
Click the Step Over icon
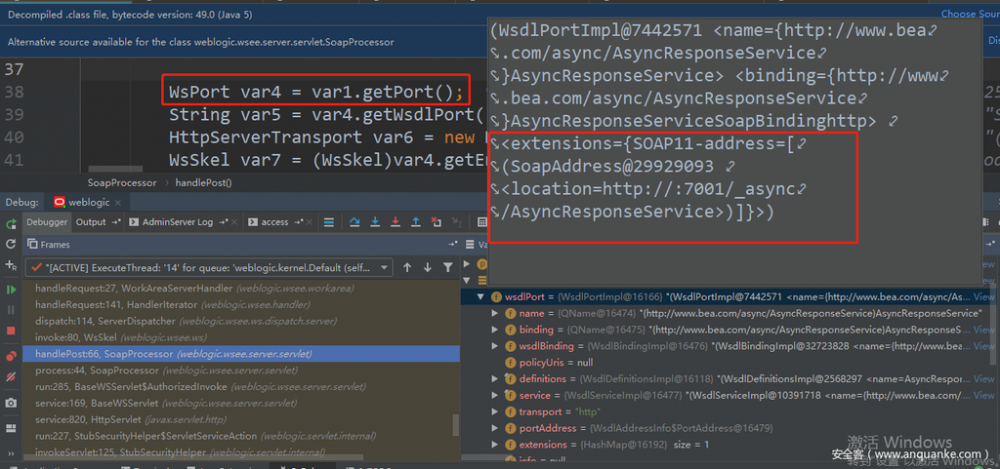tap(355, 222)
